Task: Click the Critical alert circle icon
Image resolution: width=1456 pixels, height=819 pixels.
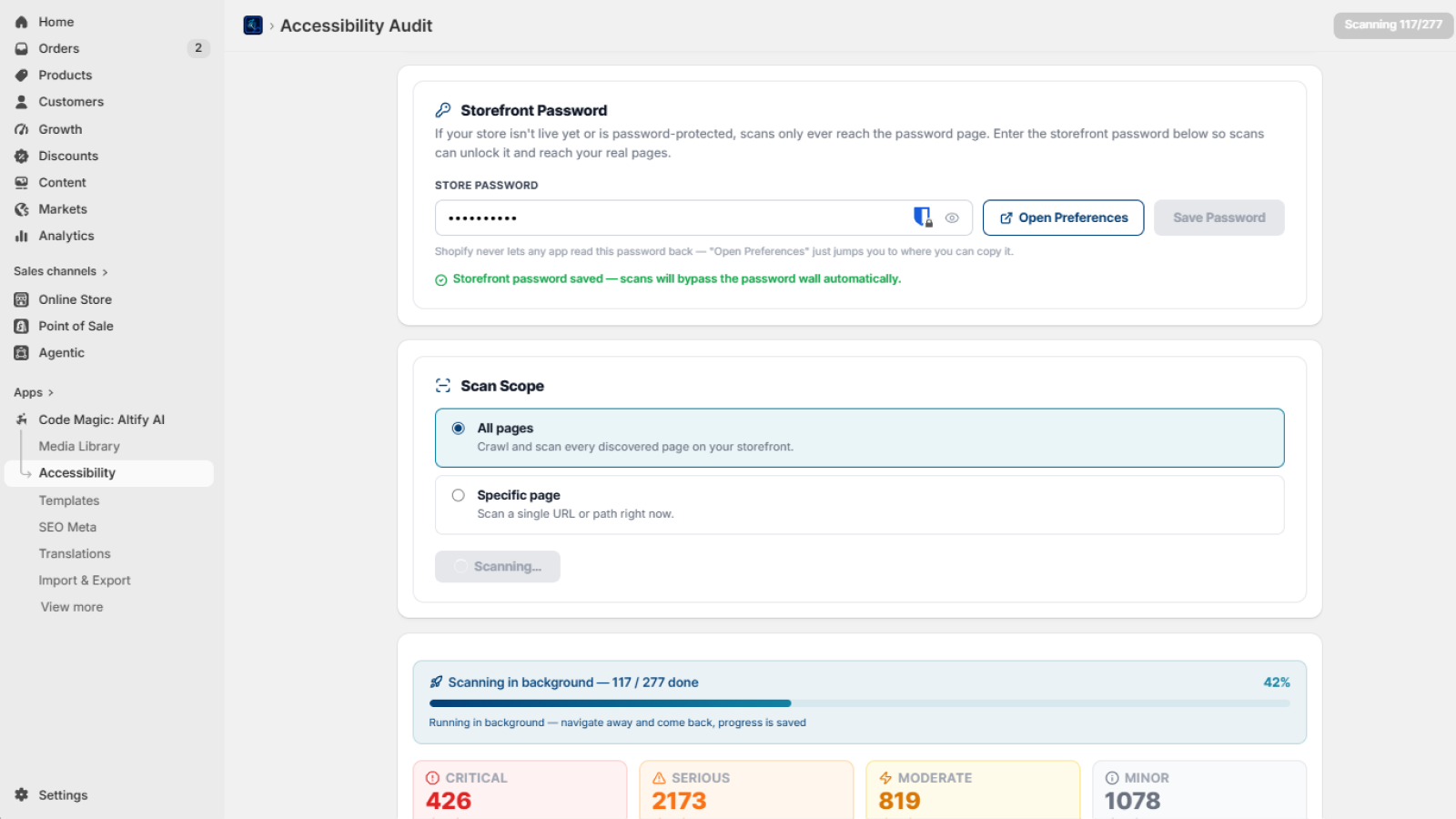Action: (433, 778)
